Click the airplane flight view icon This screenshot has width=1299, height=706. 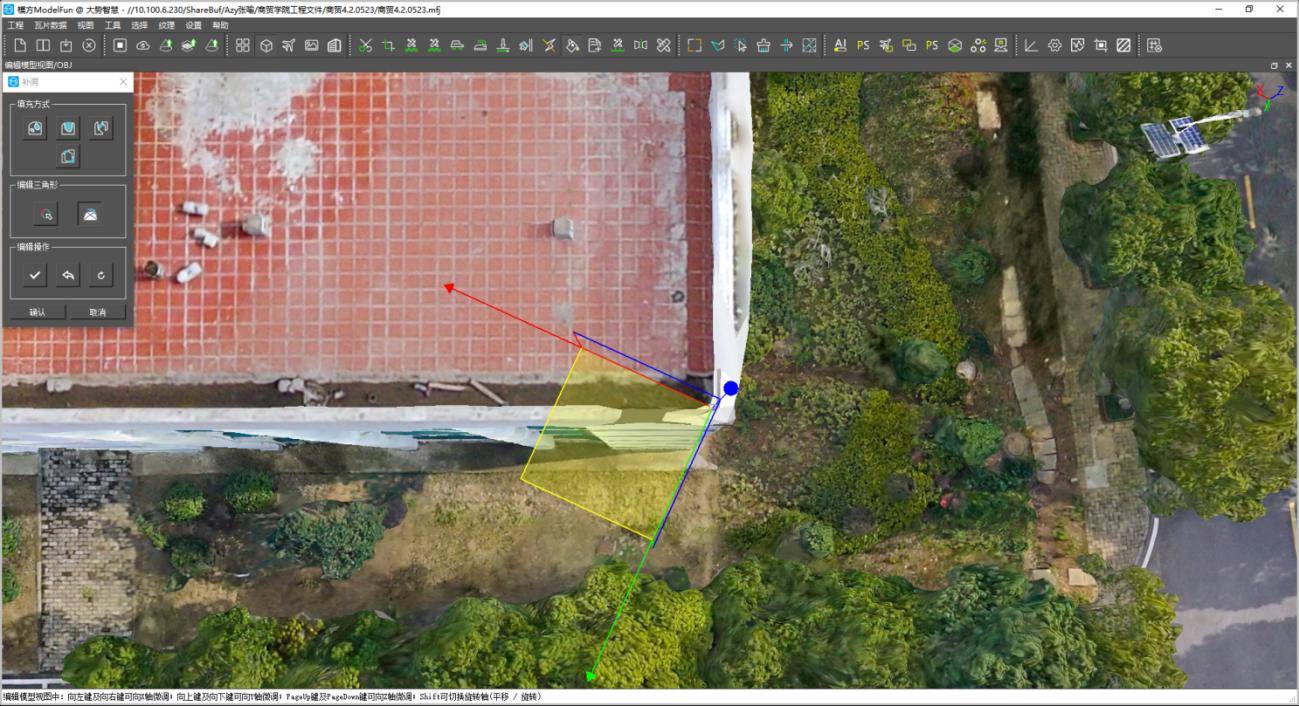click(289, 45)
